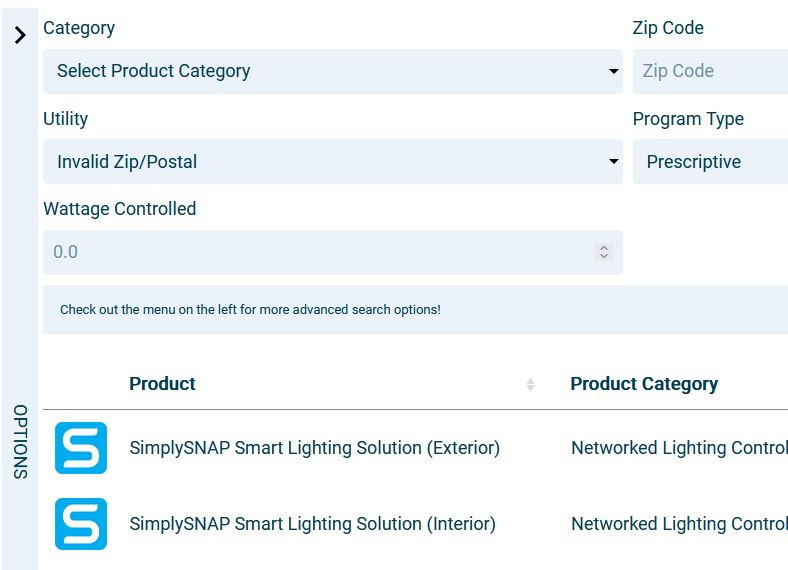The height and width of the screenshot is (570, 788).
Task: Open the Select Product Category dropdown
Action: (x=332, y=71)
